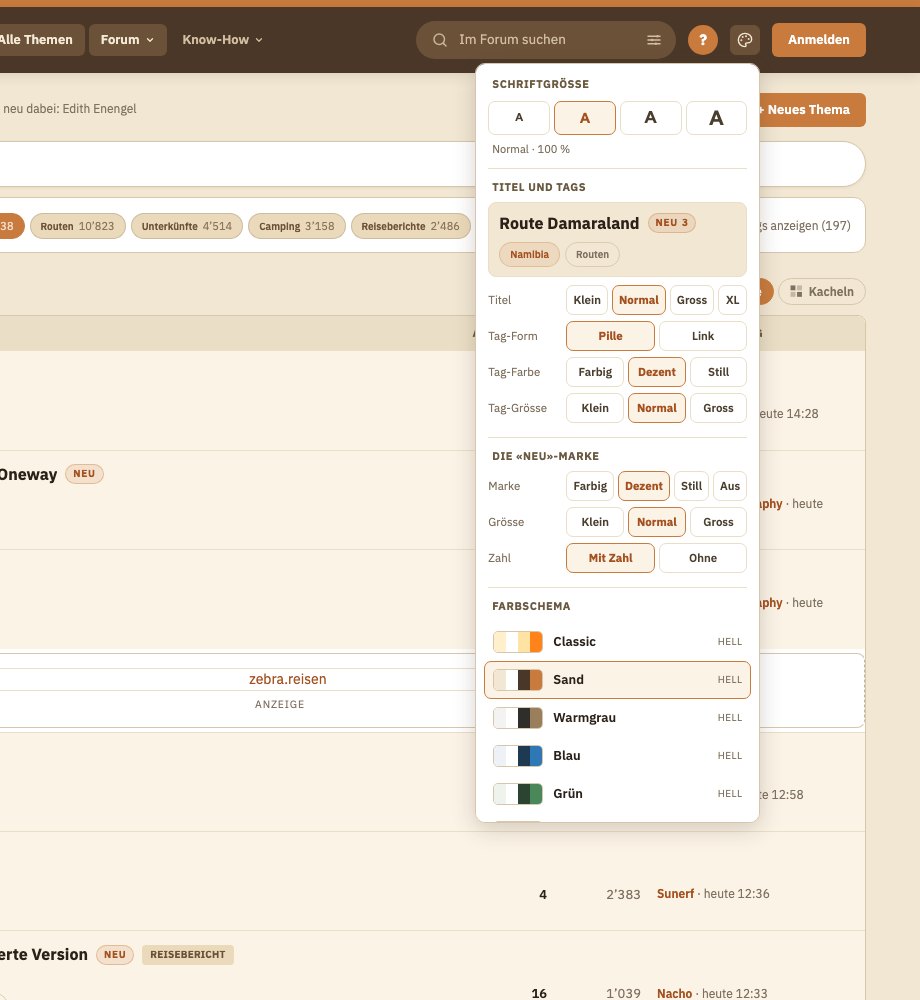Click the Anmelden button
The width and height of the screenshot is (920, 1000).
tap(819, 40)
